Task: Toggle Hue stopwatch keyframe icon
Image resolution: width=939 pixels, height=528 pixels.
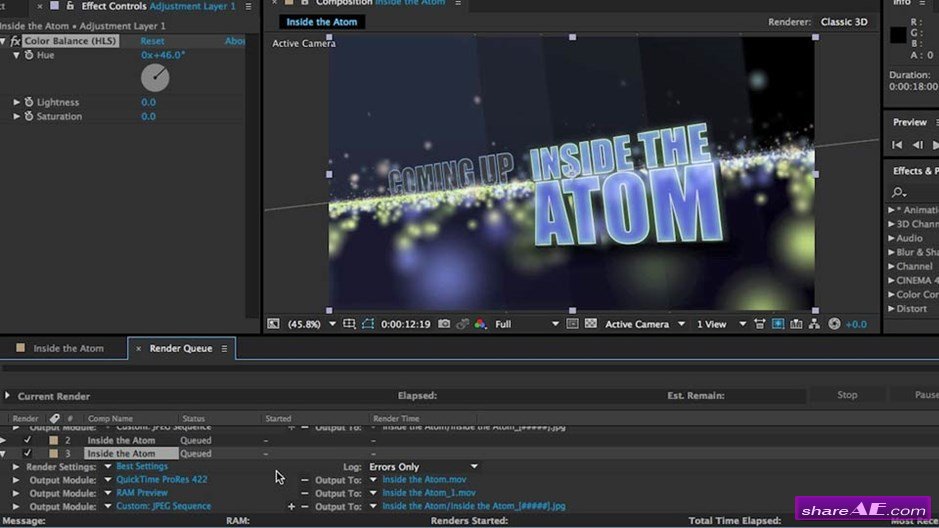Action: [x=29, y=55]
